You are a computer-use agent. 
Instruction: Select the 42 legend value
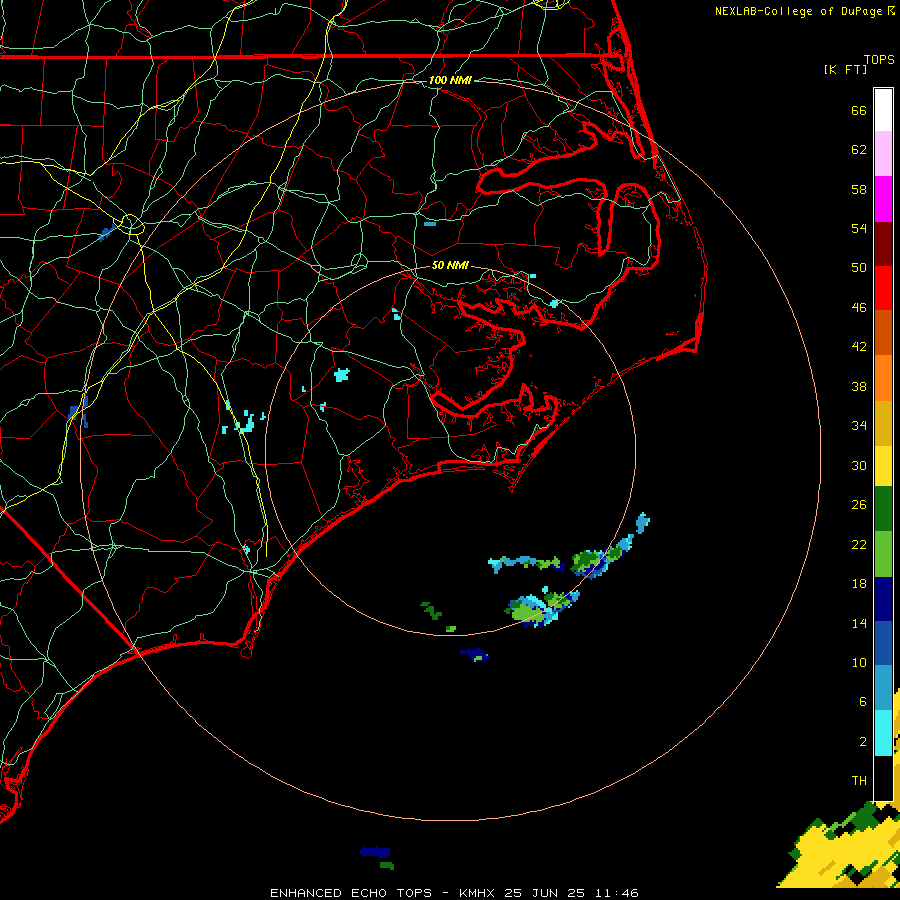[x=859, y=347]
